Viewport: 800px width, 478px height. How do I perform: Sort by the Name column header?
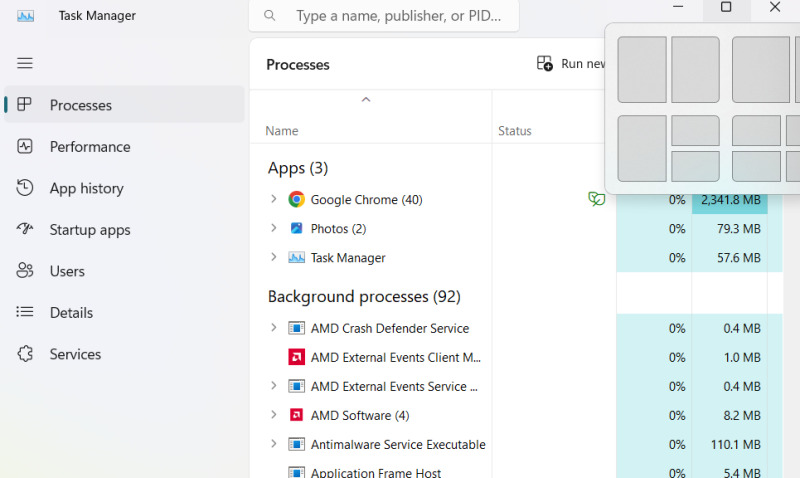coord(282,131)
